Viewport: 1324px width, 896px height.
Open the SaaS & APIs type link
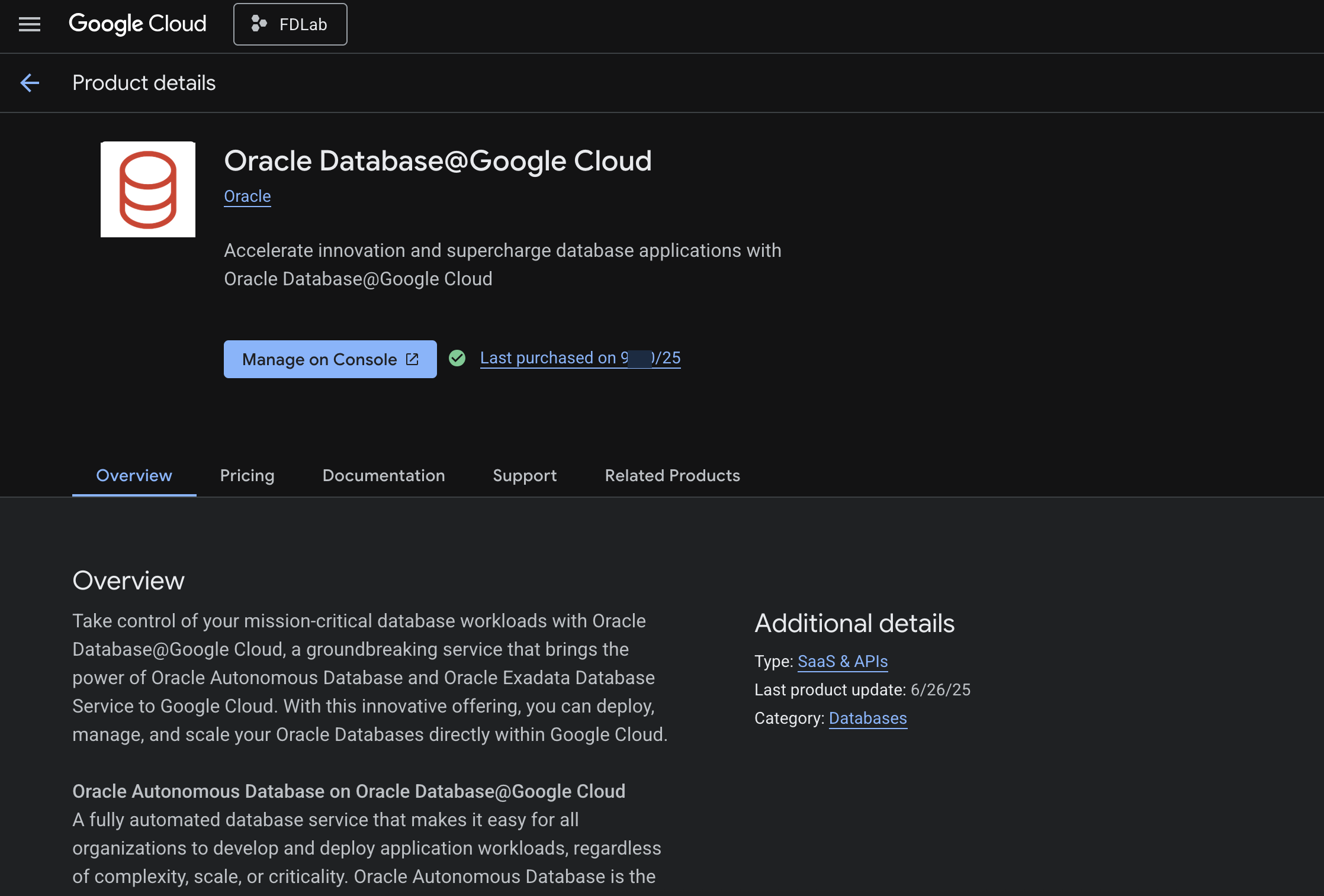[843, 662]
